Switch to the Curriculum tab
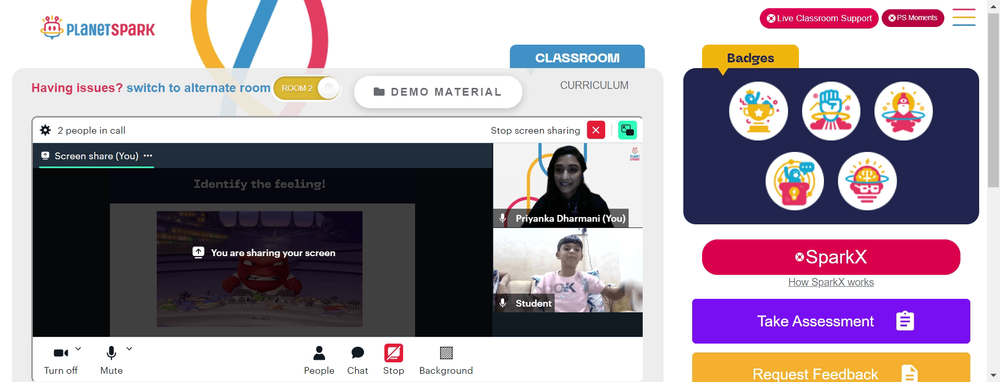Screen dimensions: 1000x382 click(x=594, y=85)
